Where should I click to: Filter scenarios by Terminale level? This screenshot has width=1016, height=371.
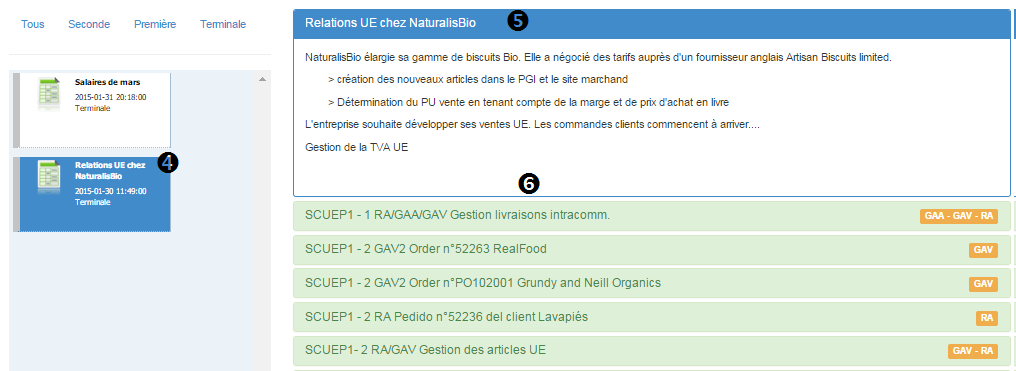coord(223,25)
